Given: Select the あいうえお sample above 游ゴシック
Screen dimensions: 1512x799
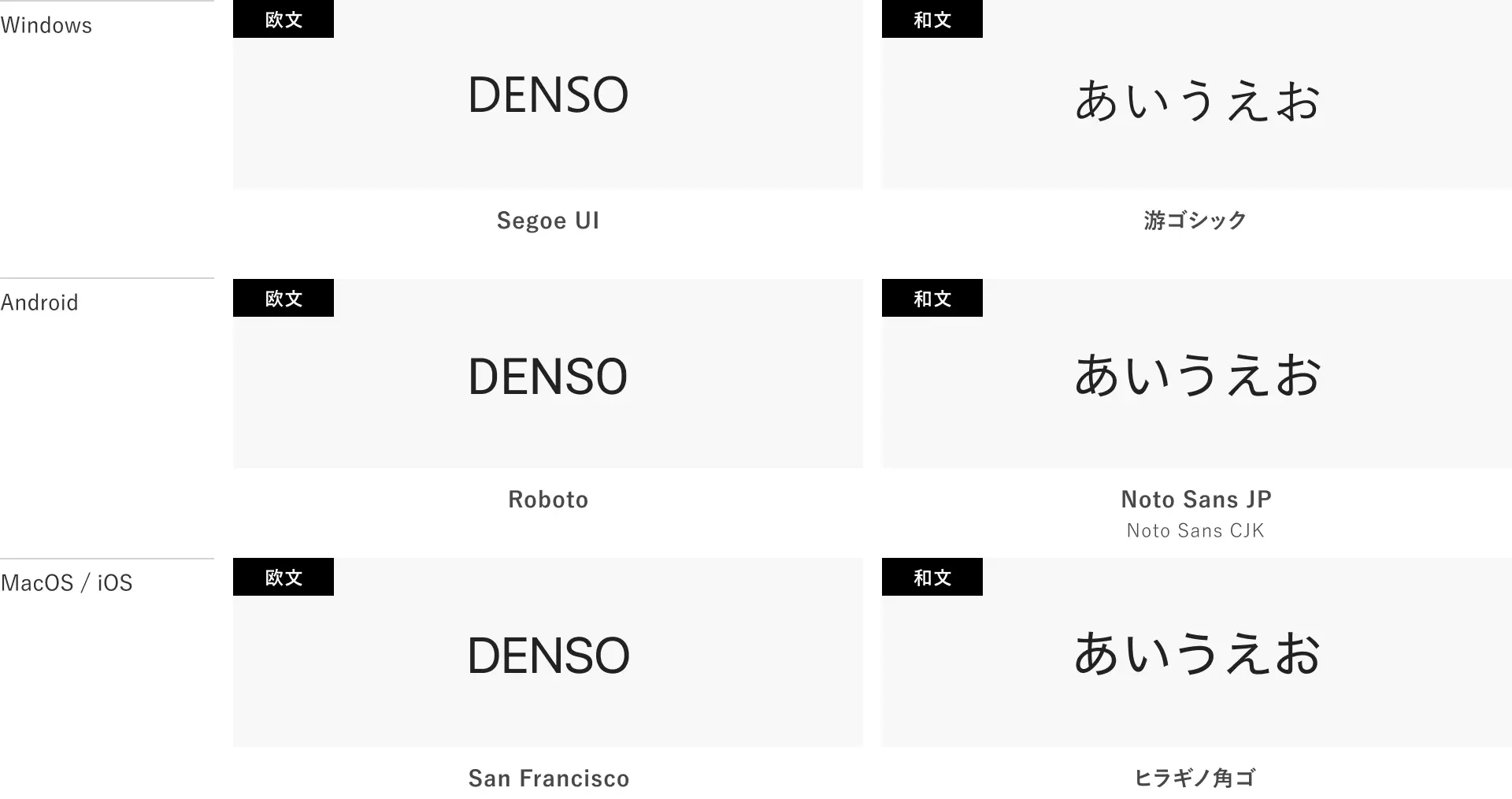Looking at the screenshot, I should [x=1196, y=101].
